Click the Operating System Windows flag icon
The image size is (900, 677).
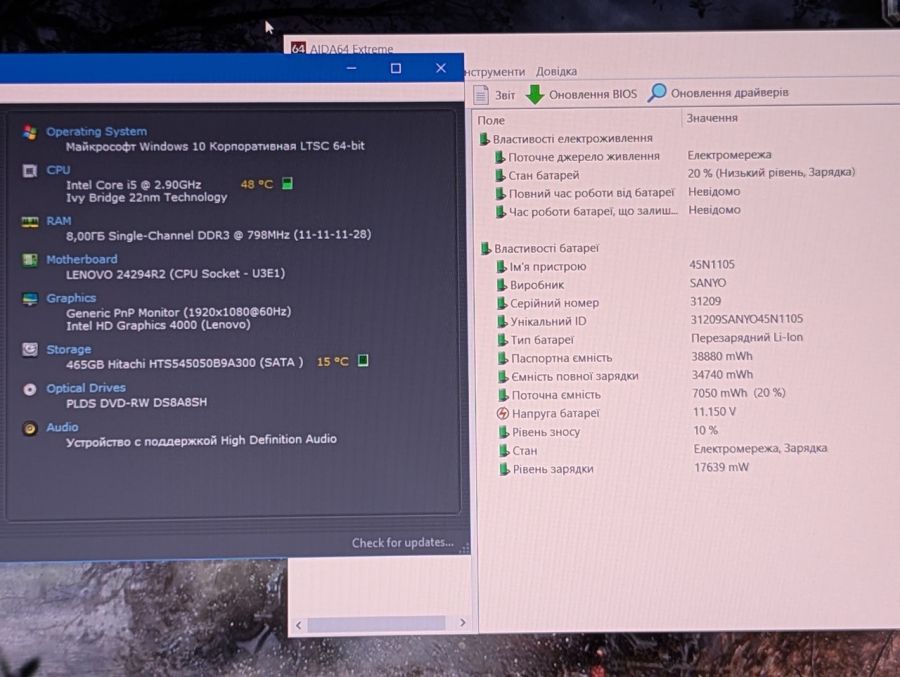(30, 132)
